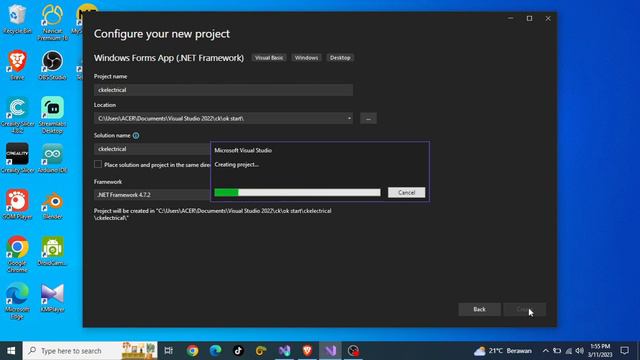The height and width of the screenshot is (360, 640).
Task: Open Edge from the taskbar
Action: (x=215, y=351)
